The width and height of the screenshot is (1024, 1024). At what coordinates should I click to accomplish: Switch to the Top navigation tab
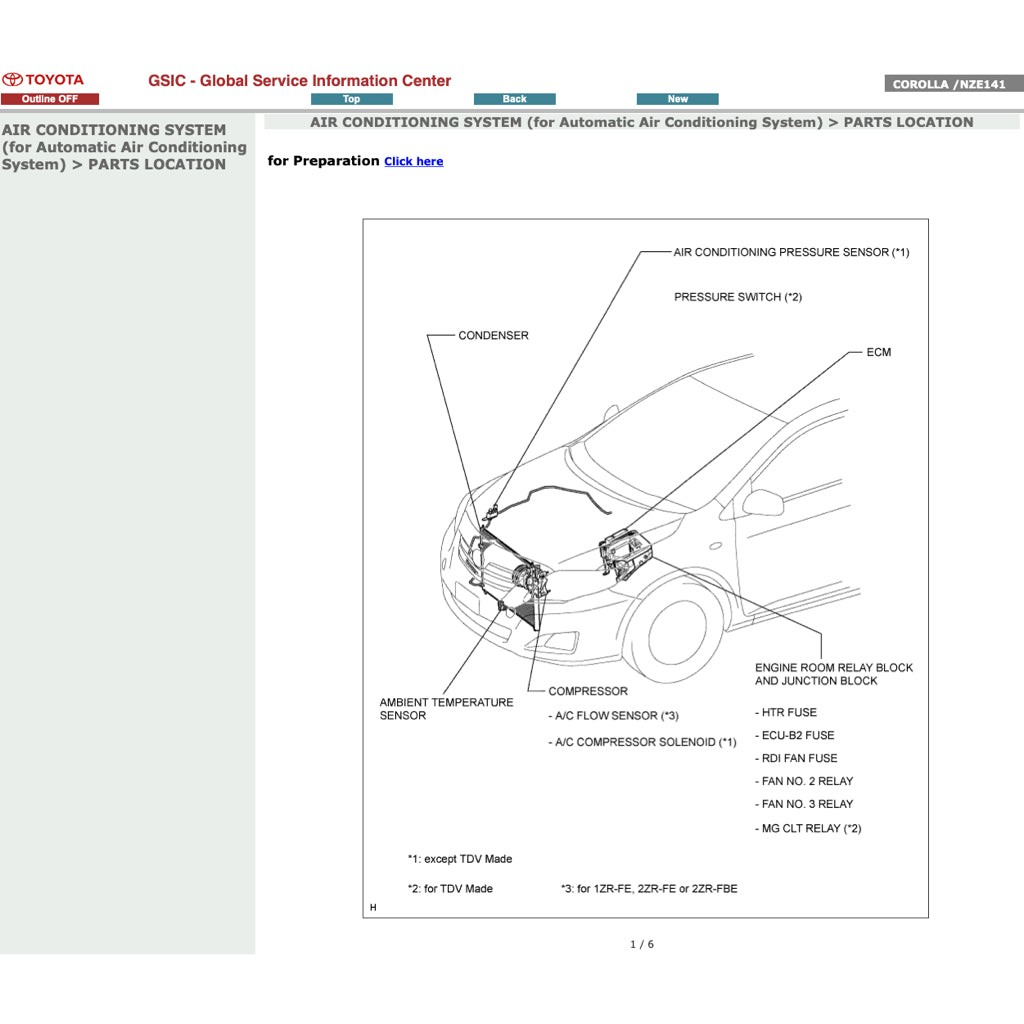[351, 98]
